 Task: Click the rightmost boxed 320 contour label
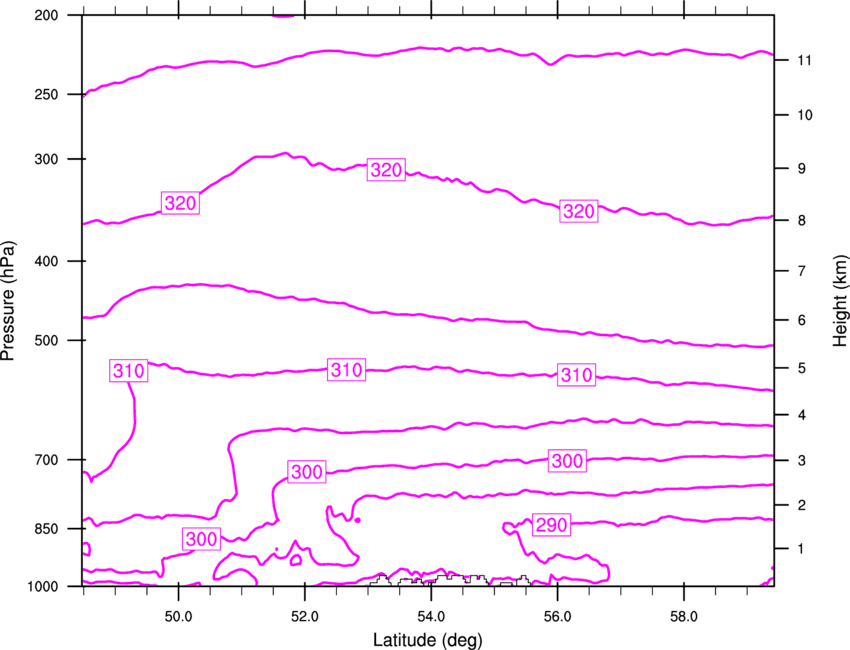point(578,211)
